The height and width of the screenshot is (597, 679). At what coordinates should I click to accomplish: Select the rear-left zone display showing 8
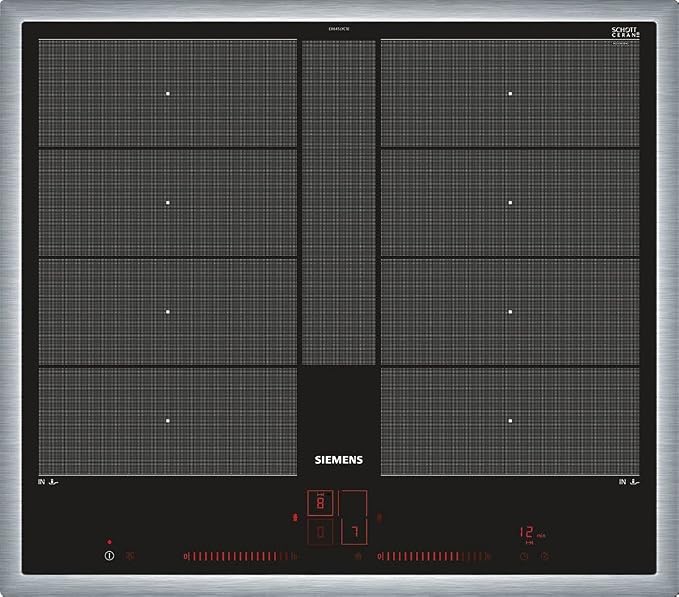coord(320,503)
